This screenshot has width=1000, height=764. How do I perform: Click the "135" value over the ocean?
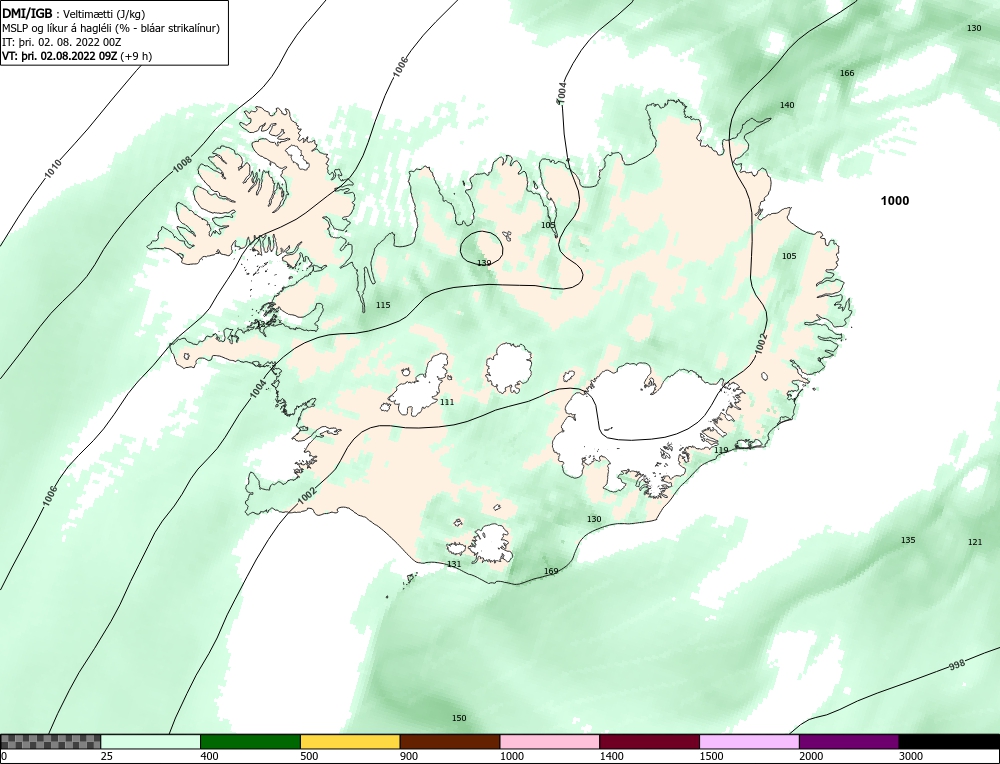pyautogui.click(x=908, y=540)
